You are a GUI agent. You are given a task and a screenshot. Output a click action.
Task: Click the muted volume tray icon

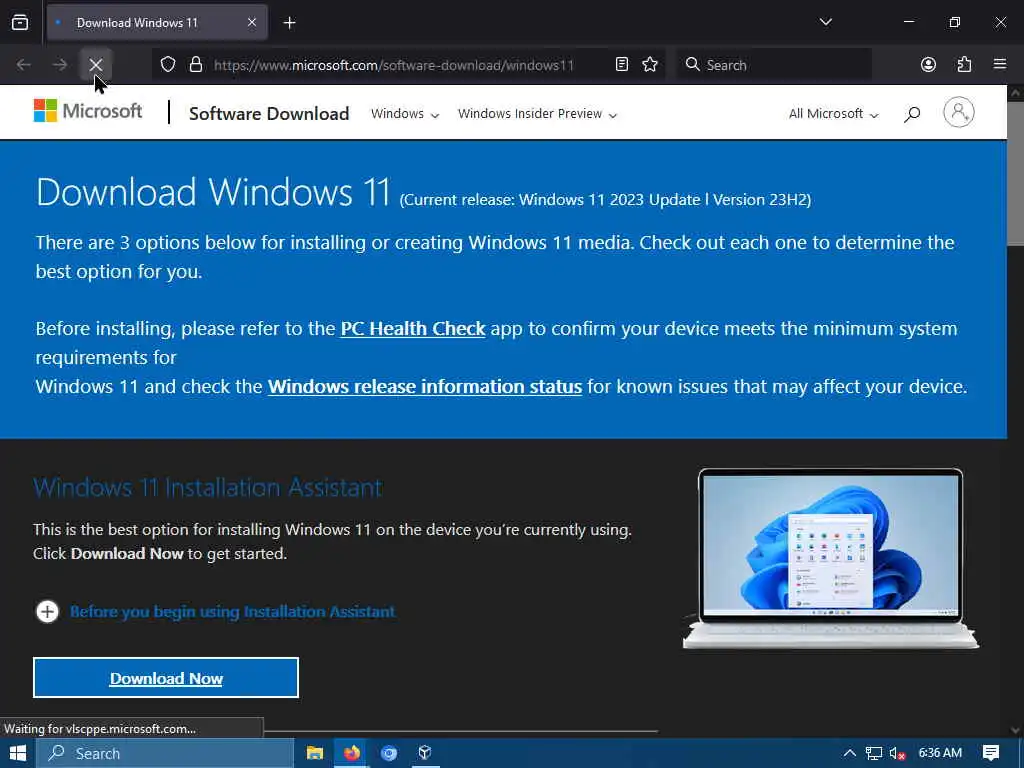898,753
